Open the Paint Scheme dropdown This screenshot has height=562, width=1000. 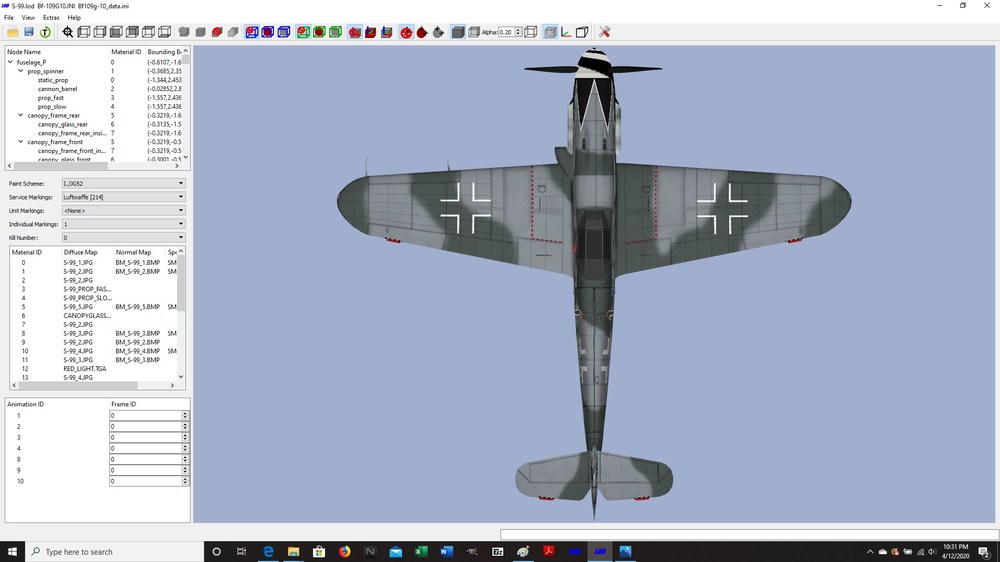123,183
